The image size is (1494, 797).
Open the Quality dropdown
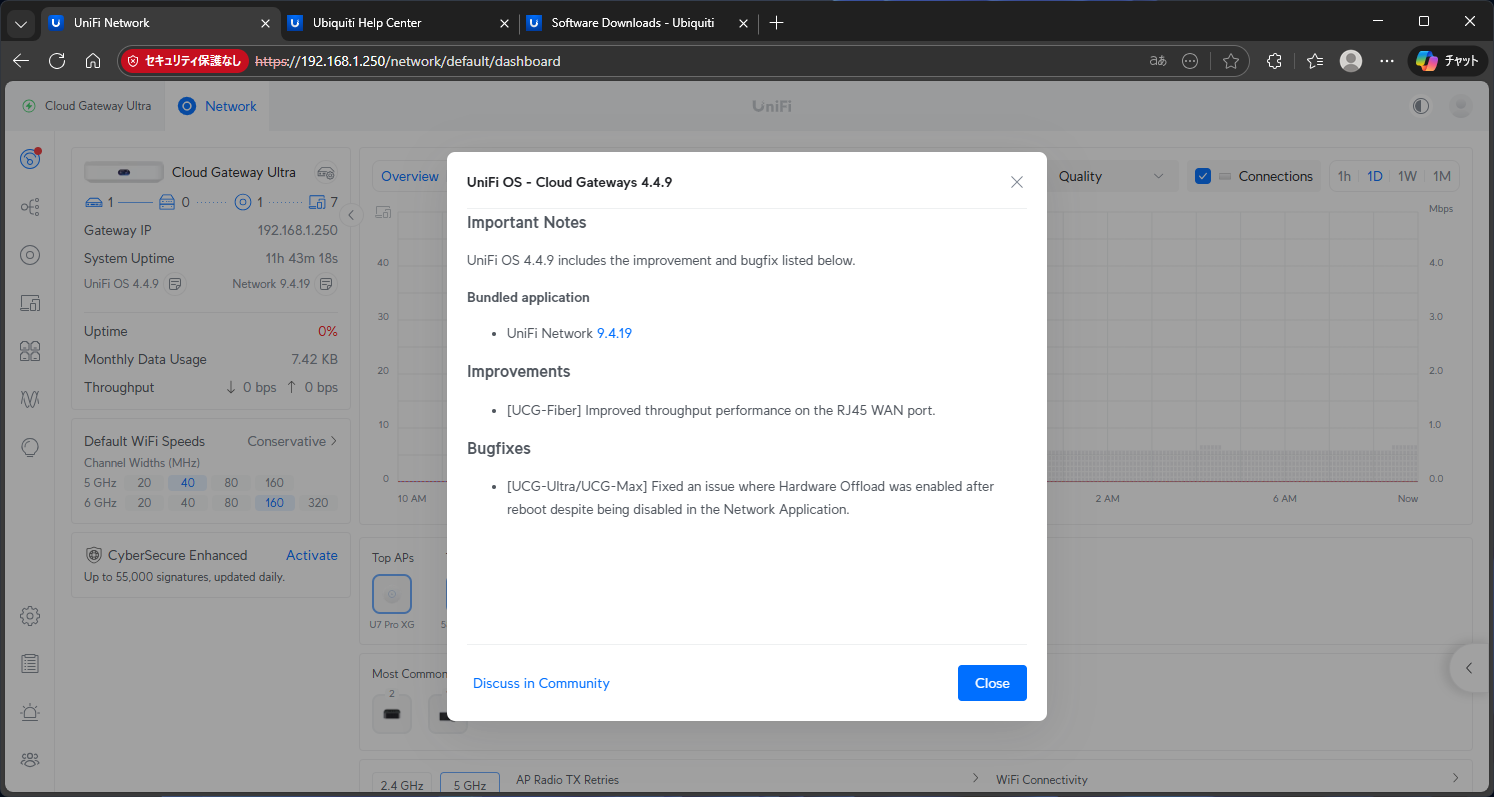[1111, 176]
